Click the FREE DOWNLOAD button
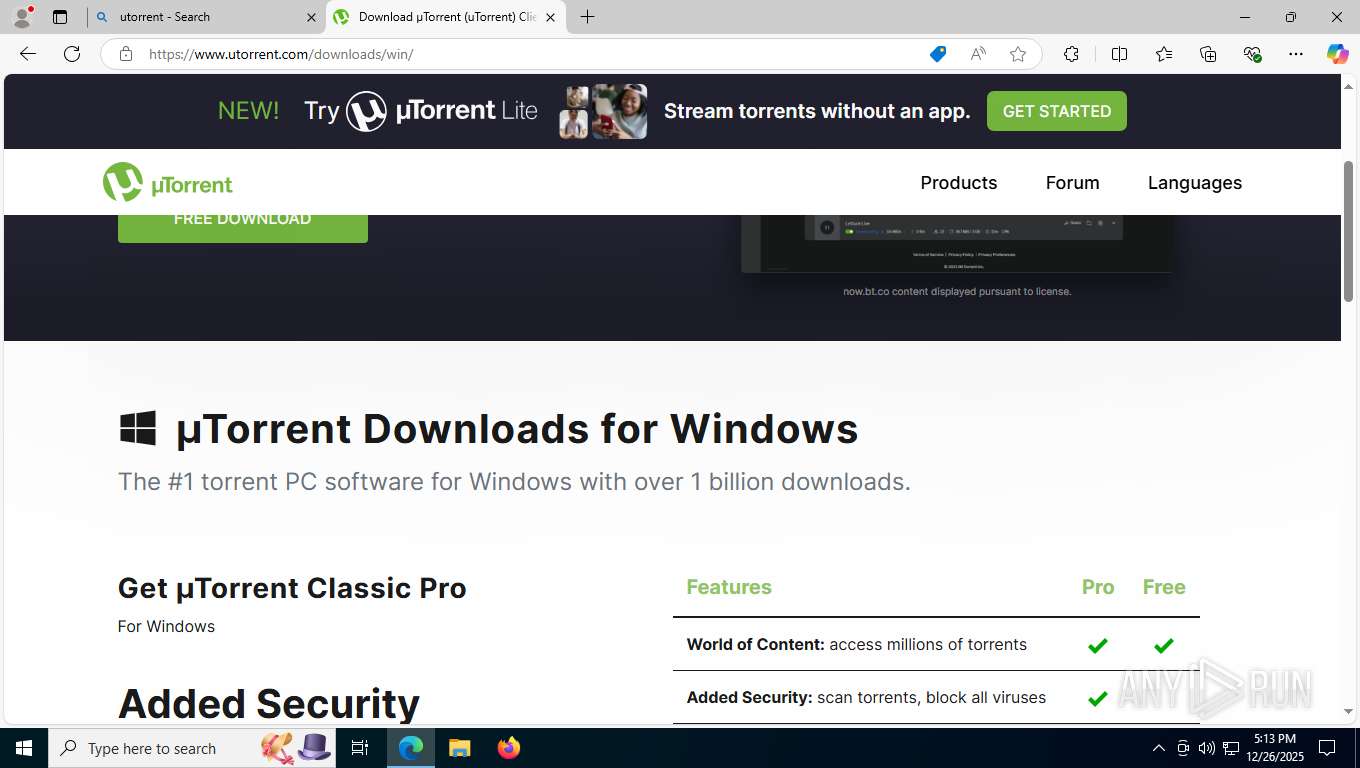 [242, 228]
